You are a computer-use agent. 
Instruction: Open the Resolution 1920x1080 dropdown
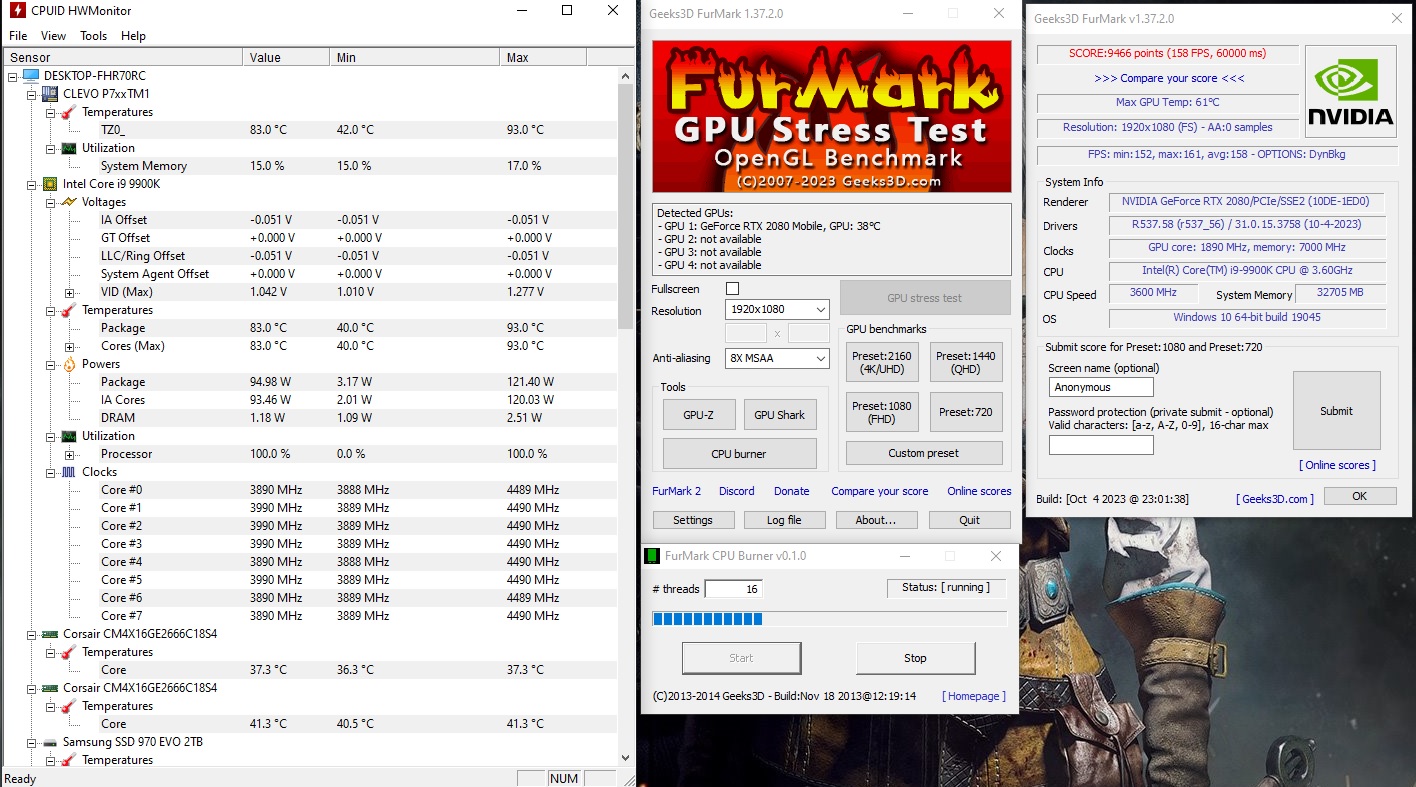777,310
